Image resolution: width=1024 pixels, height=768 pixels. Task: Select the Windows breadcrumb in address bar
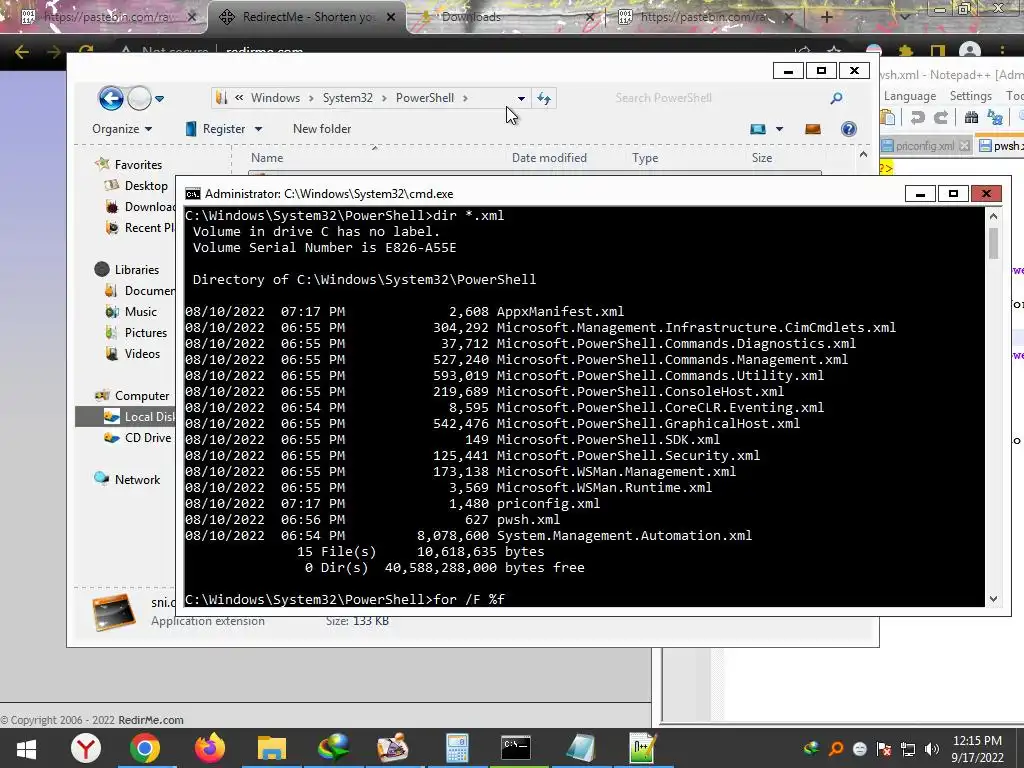coord(276,98)
